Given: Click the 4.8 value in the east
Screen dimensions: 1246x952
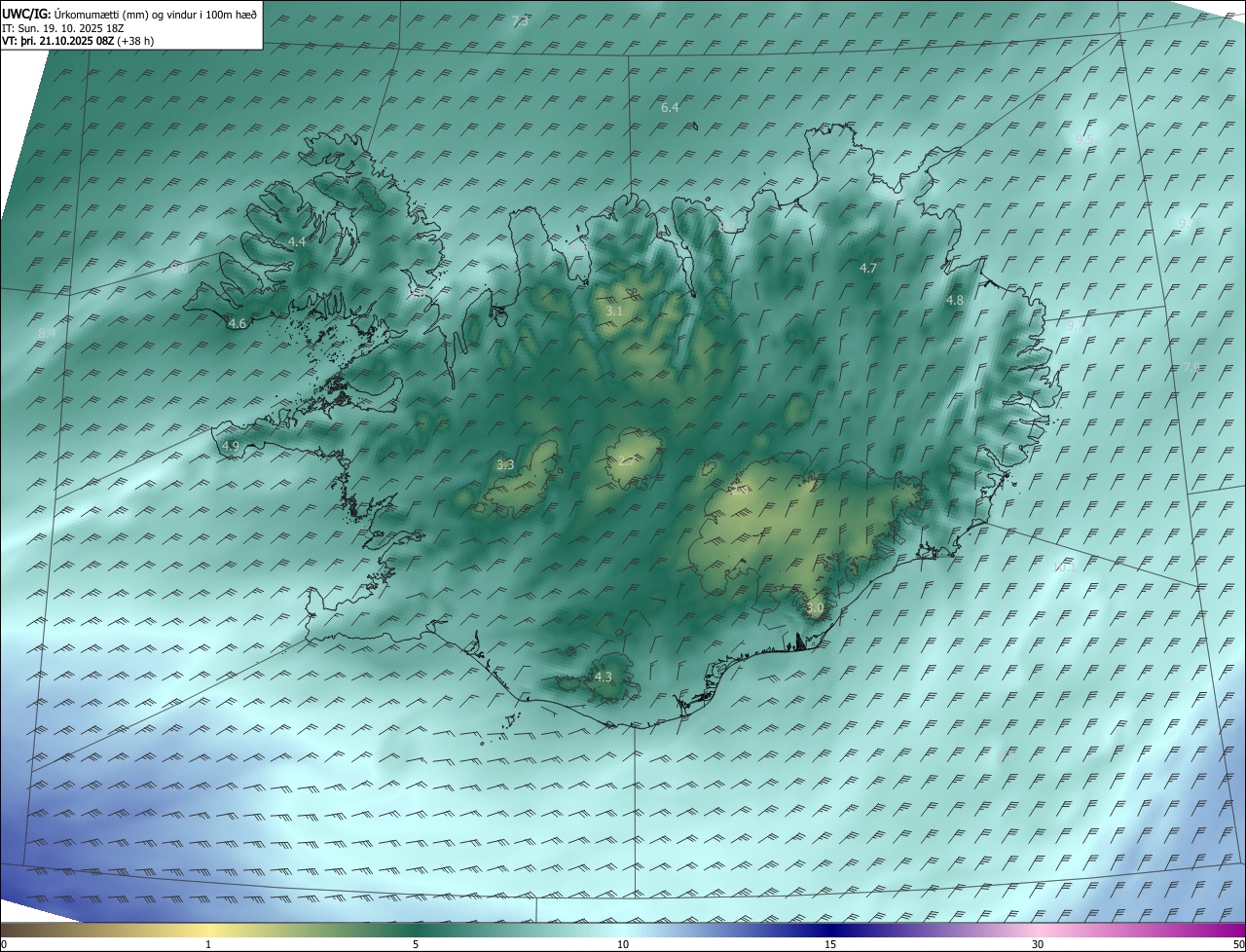Looking at the screenshot, I should coord(955,301).
